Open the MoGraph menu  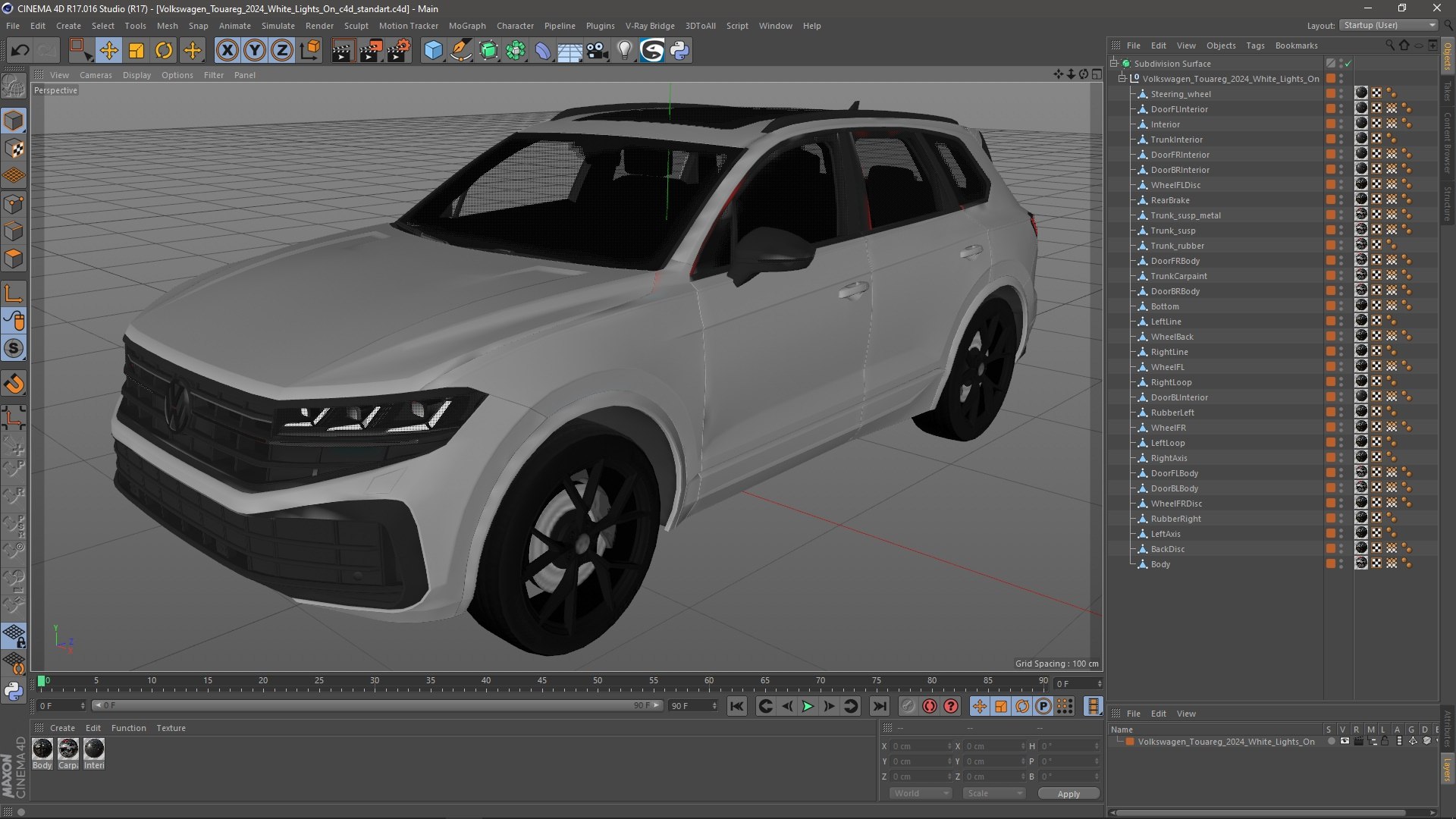467,26
